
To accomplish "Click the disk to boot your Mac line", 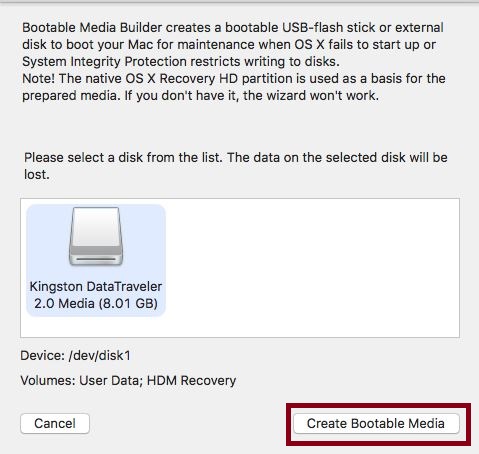I will pyautogui.click(x=229, y=44).
